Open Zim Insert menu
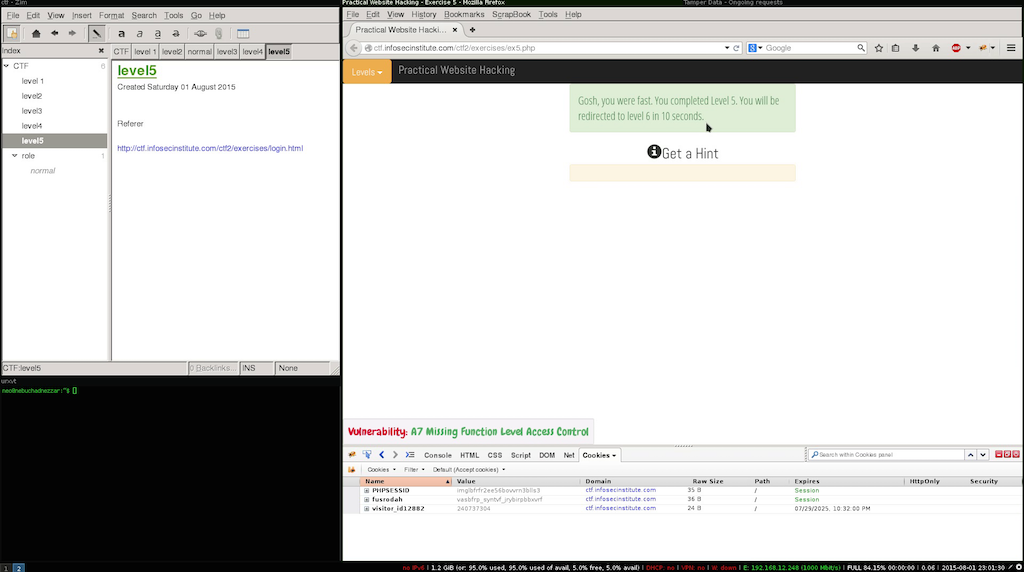 pos(82,15)
